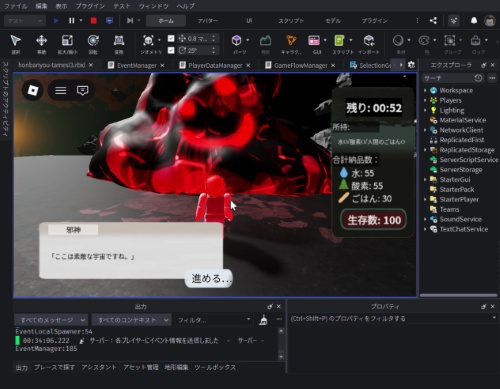
Task: Click the Explorer search field
Action: click(x=452, y=78)
